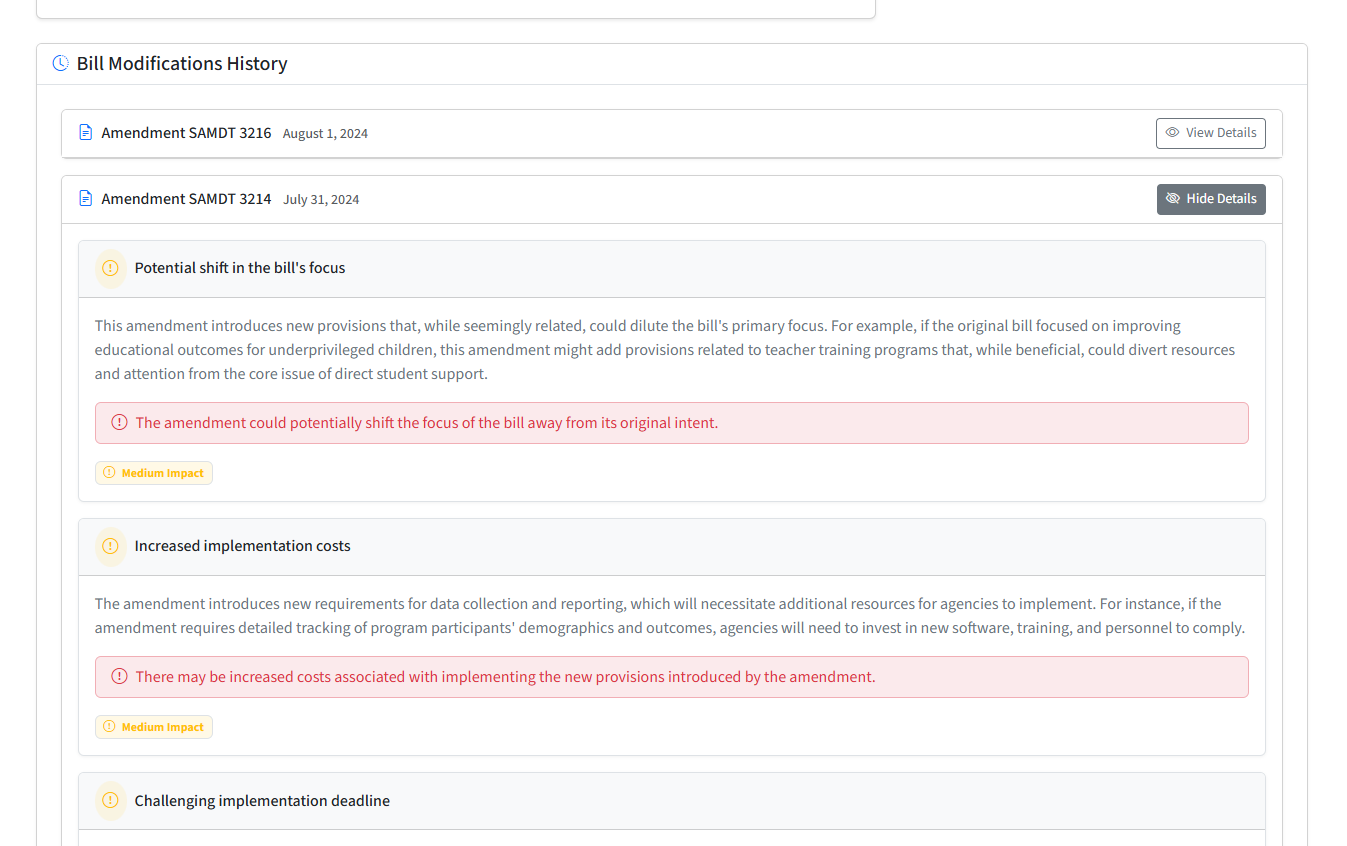Click warning icon for Potential shift in bill's focus
Image resolution: width=1347 pixels, height=846 pixels.
(x=111, y=268)
